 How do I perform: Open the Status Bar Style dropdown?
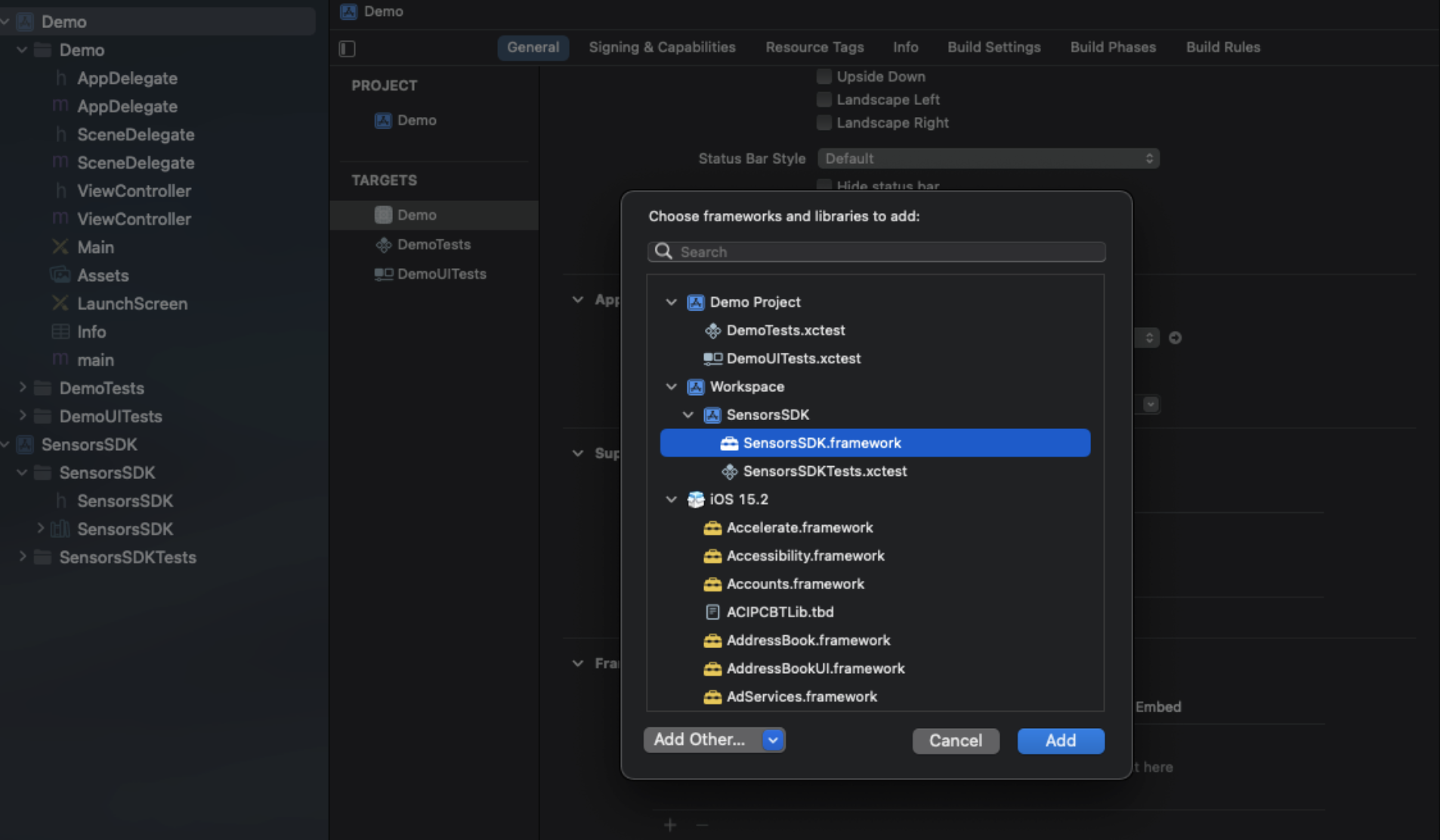[988, 159]
